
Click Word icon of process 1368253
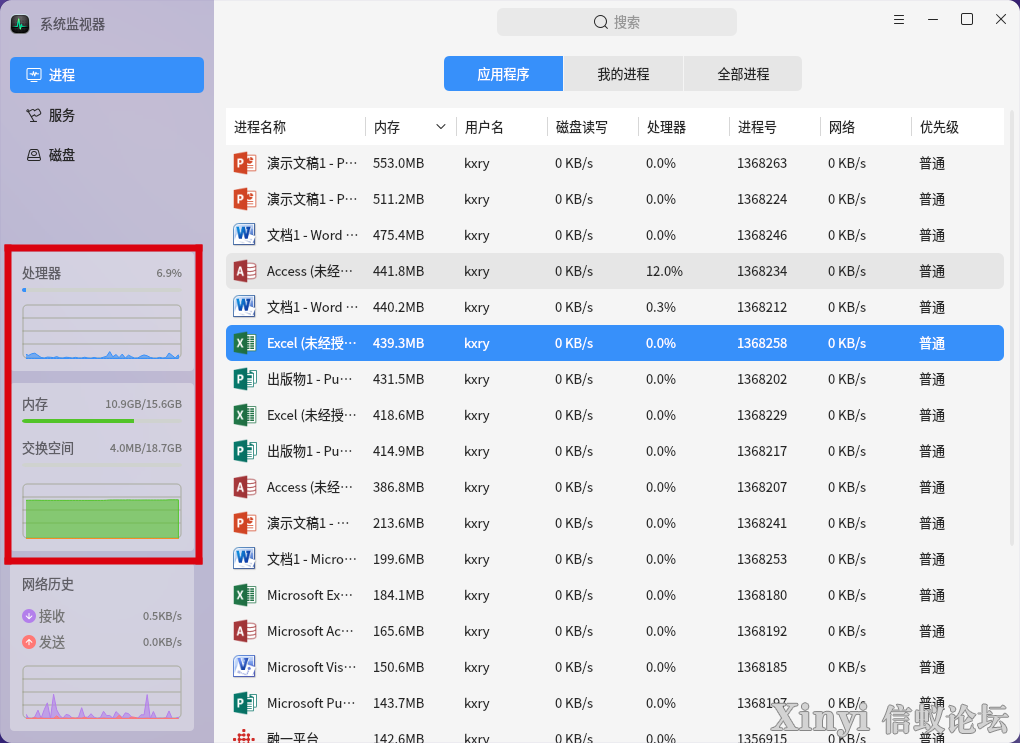pos(245,559)
